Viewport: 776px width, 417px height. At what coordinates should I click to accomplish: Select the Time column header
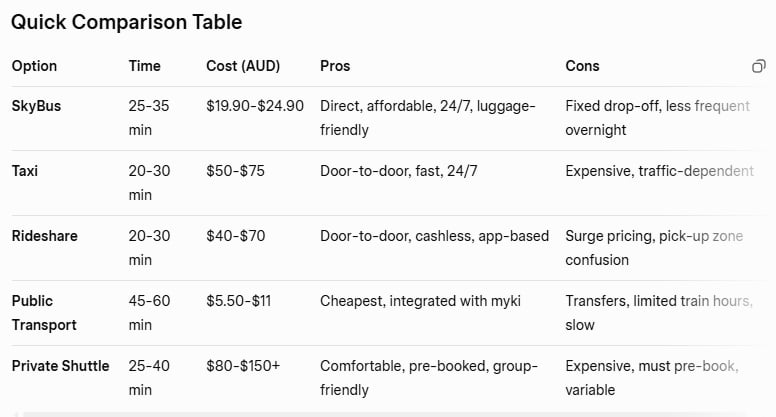tap(144, 66)
